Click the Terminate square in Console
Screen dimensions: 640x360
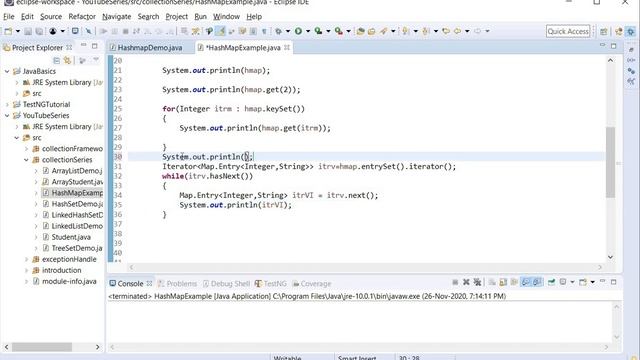pos(456,282)
